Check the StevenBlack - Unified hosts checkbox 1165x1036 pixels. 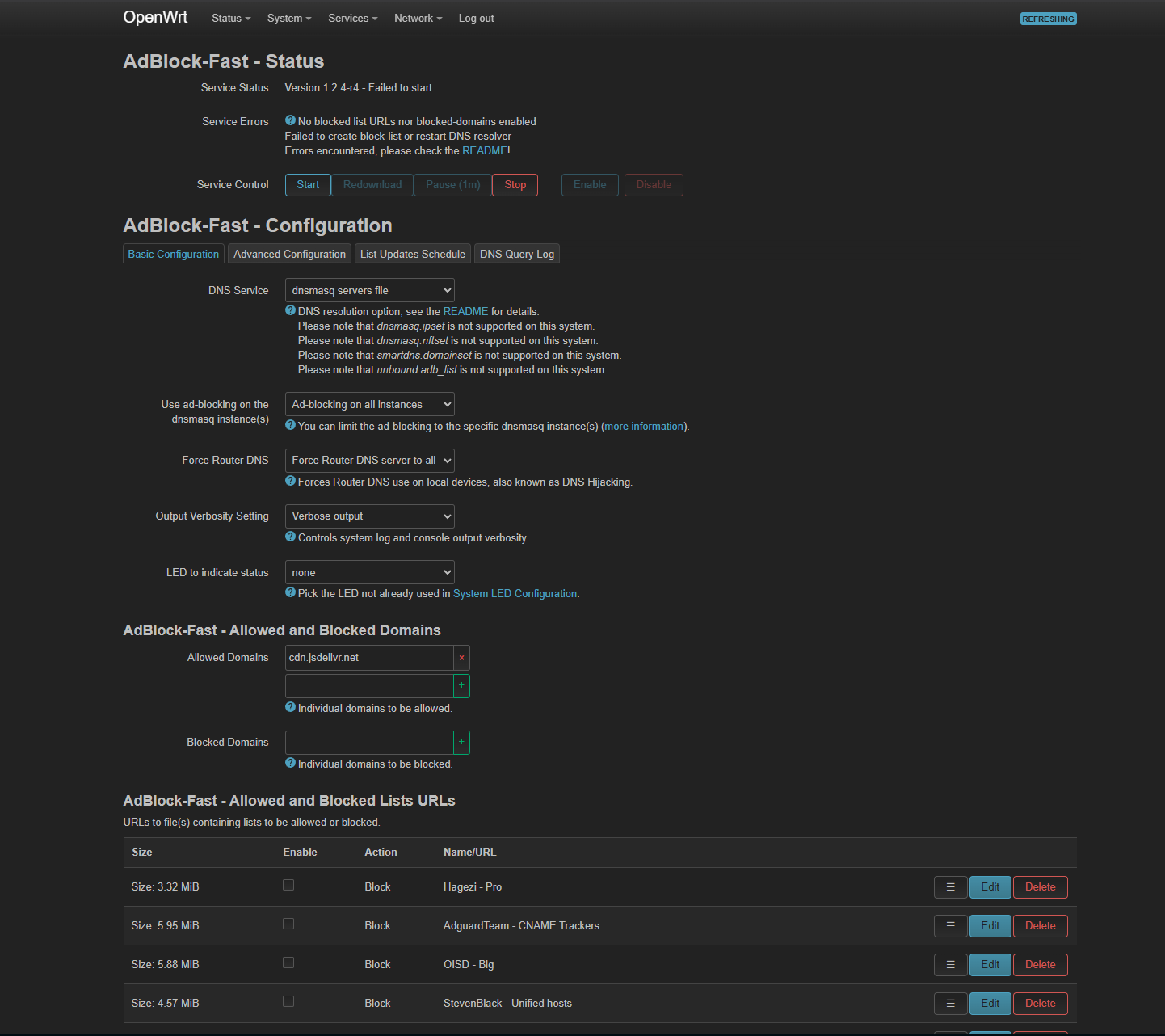pos(288,1002)
